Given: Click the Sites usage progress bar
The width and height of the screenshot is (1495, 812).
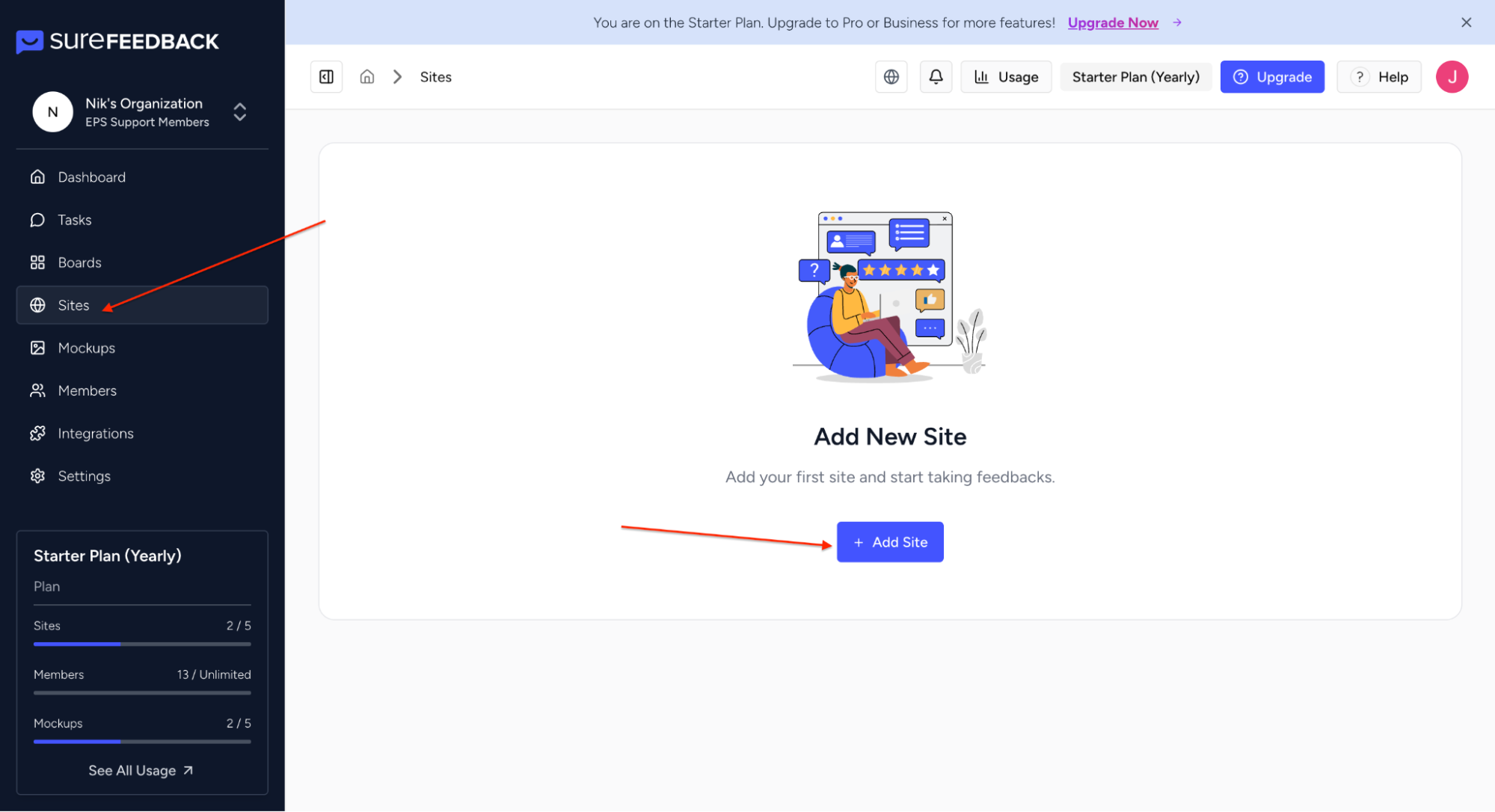Looking at the screenshot, I should coord(142,644).
